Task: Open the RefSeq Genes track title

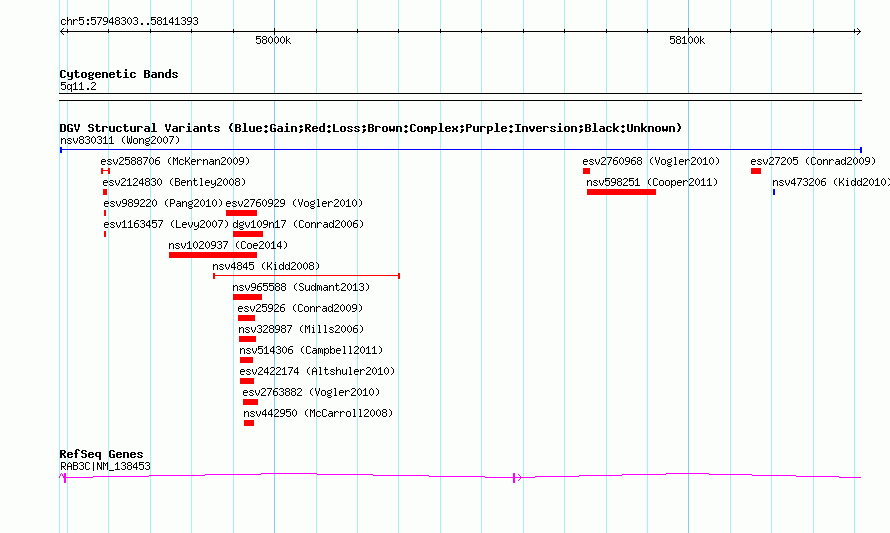Action: click(x=101, y=454)
